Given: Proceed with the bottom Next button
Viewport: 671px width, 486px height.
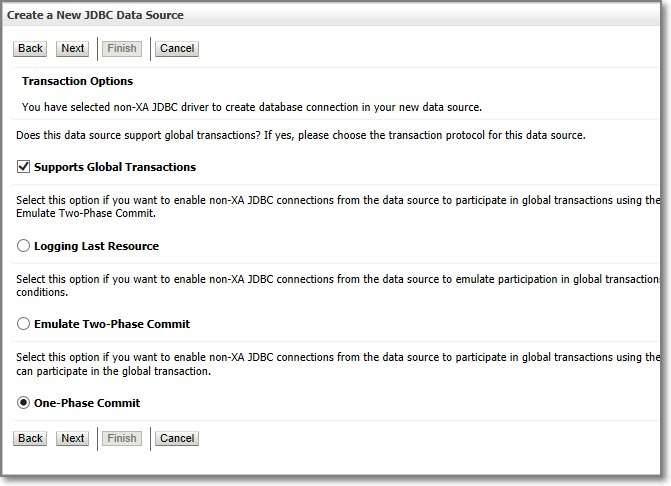Looking at the screenshot, I should [x=72, y=438].
